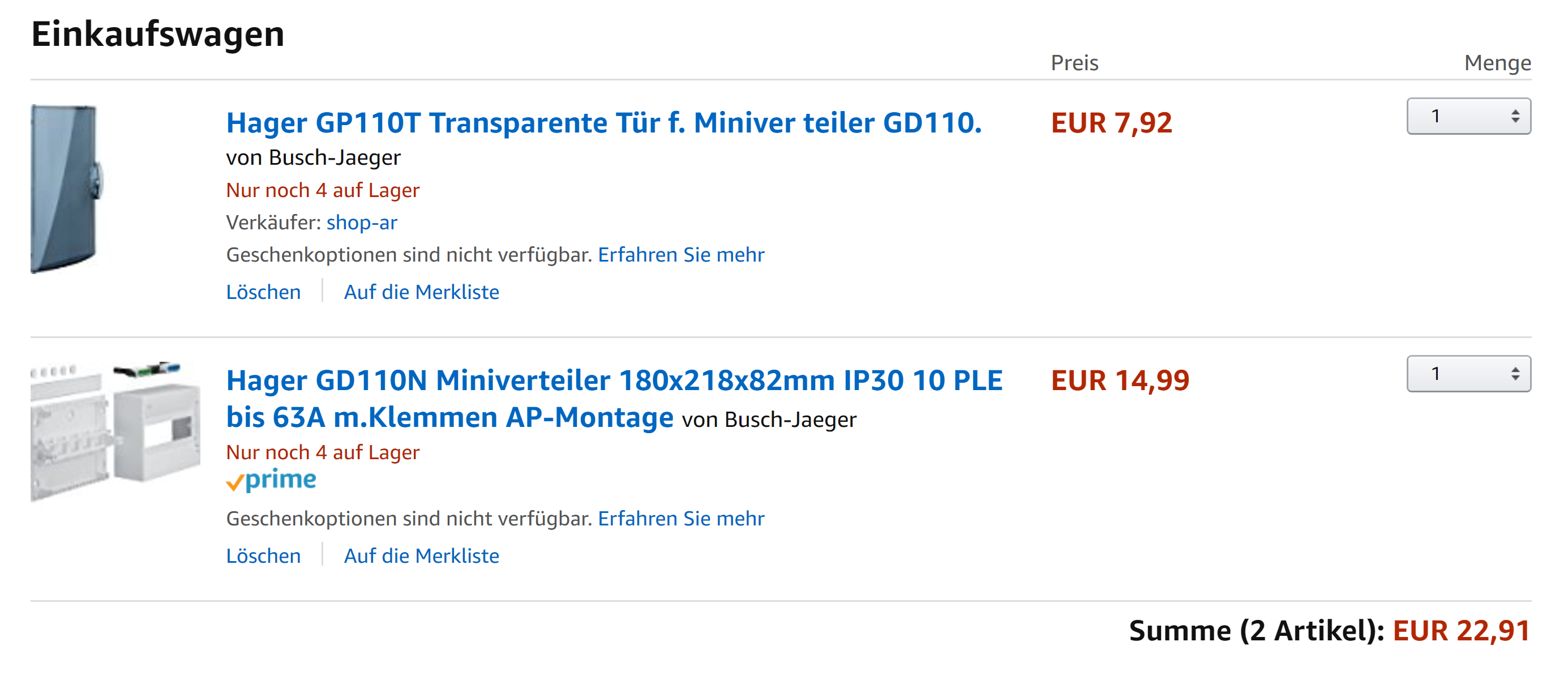Viewport: 1568px width, 680px height.
Task: Move GD110N Miniverteiler to the Merkliste
Action: tap(421, 556)
